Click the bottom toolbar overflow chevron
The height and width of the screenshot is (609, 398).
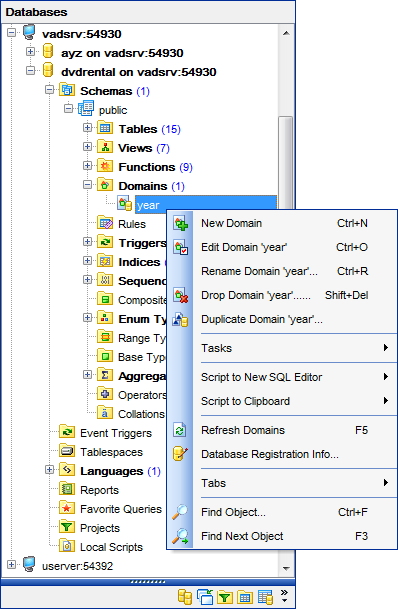click(285, 596)
